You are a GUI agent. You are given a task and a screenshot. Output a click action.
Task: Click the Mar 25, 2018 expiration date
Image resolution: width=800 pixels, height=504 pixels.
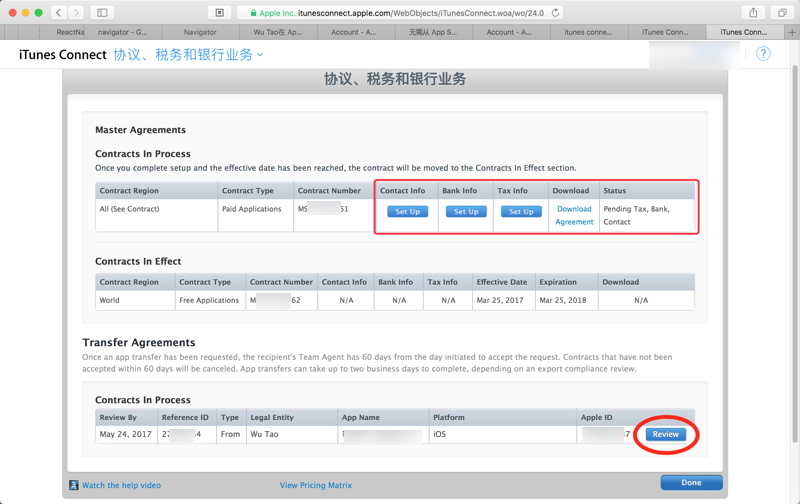563,300
